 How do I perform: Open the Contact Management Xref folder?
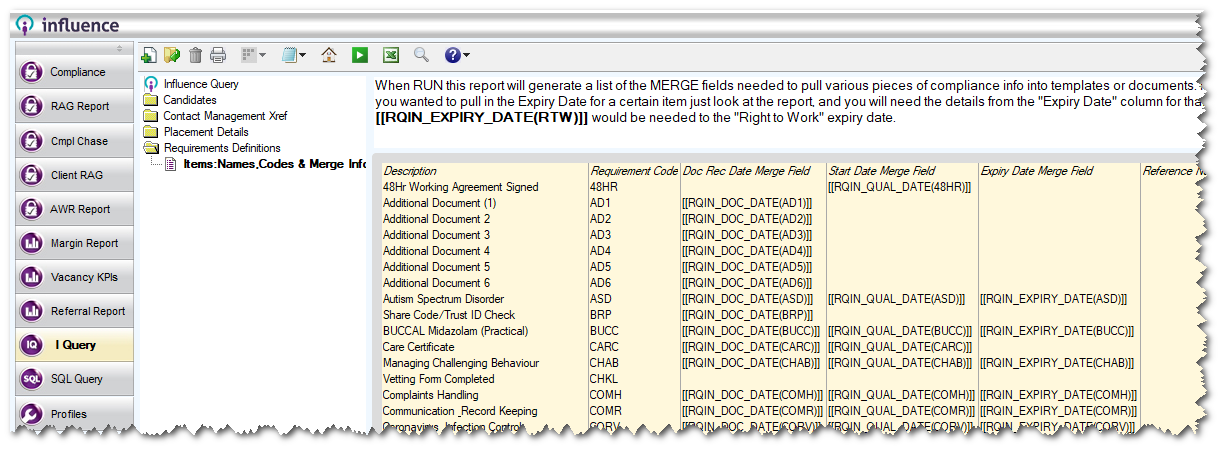[x=225, y=116]
